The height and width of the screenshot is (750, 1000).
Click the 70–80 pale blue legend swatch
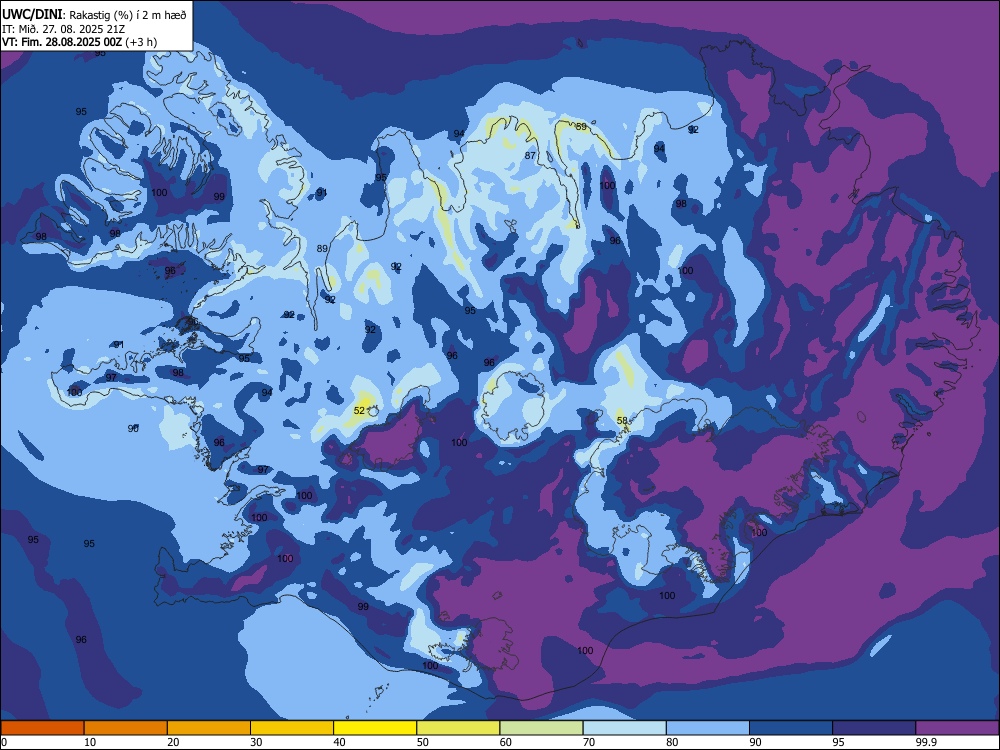coord(624,728)
